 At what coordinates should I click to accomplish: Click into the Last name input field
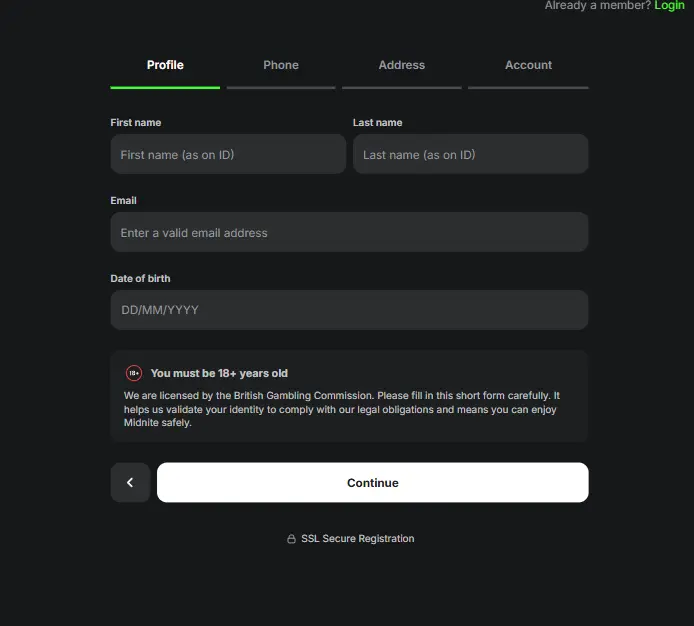(470, 155)
